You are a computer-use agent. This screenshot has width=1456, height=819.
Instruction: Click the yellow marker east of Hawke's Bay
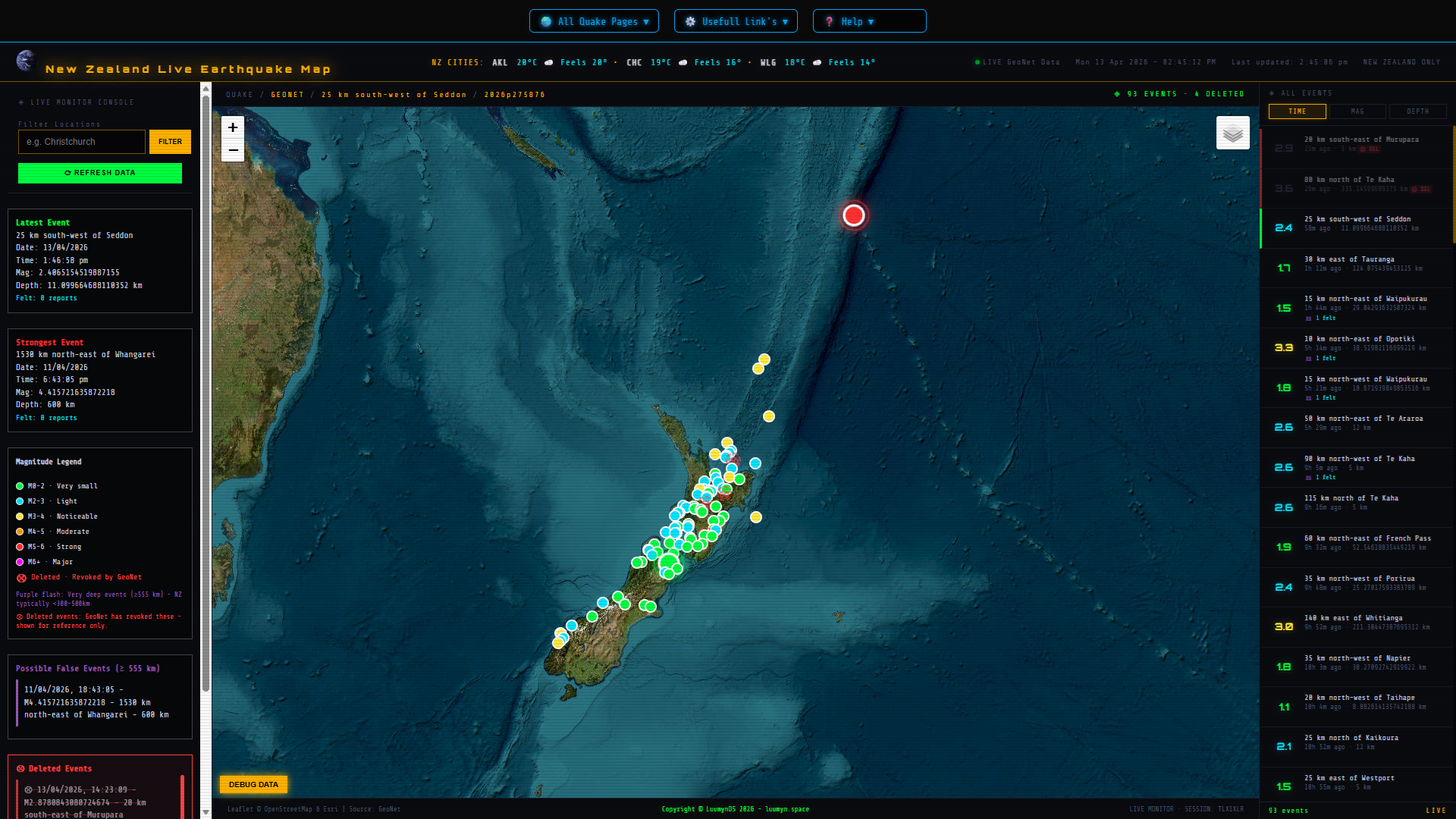click(756, 517)
